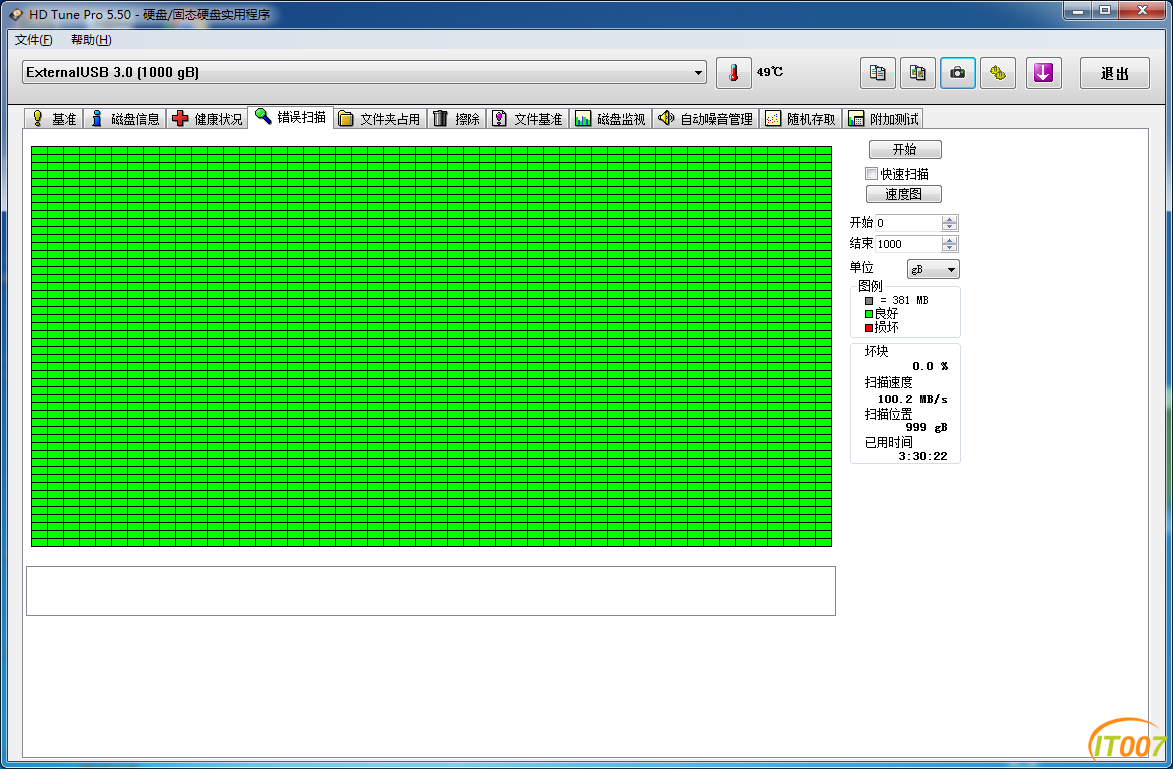Increase the 结束 value with up arrow

[x=950, y=240]
